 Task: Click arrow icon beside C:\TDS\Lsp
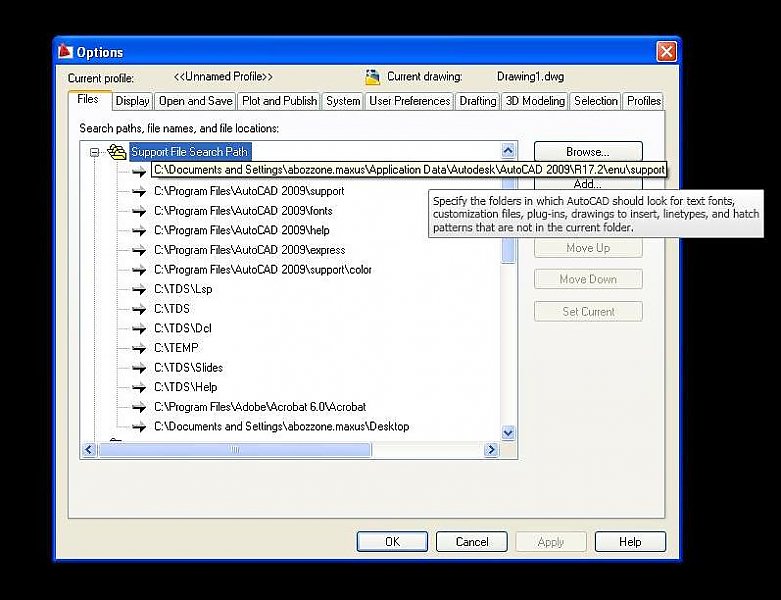(x=138, y=289)
